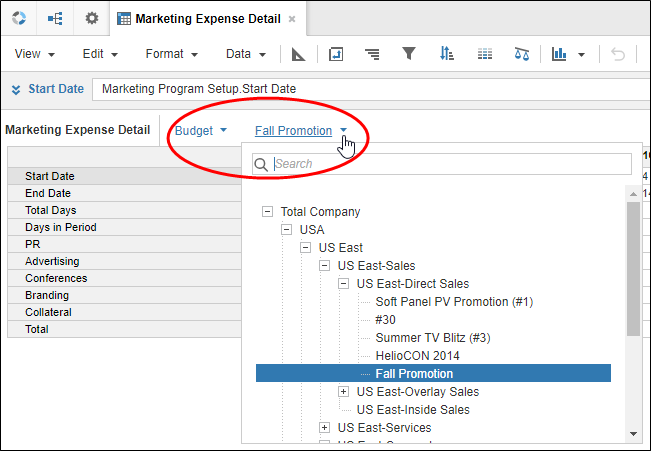The image size is (651, 451).
Task: Switch to Marketing Expense Detail tab
Action: (208, 19)
